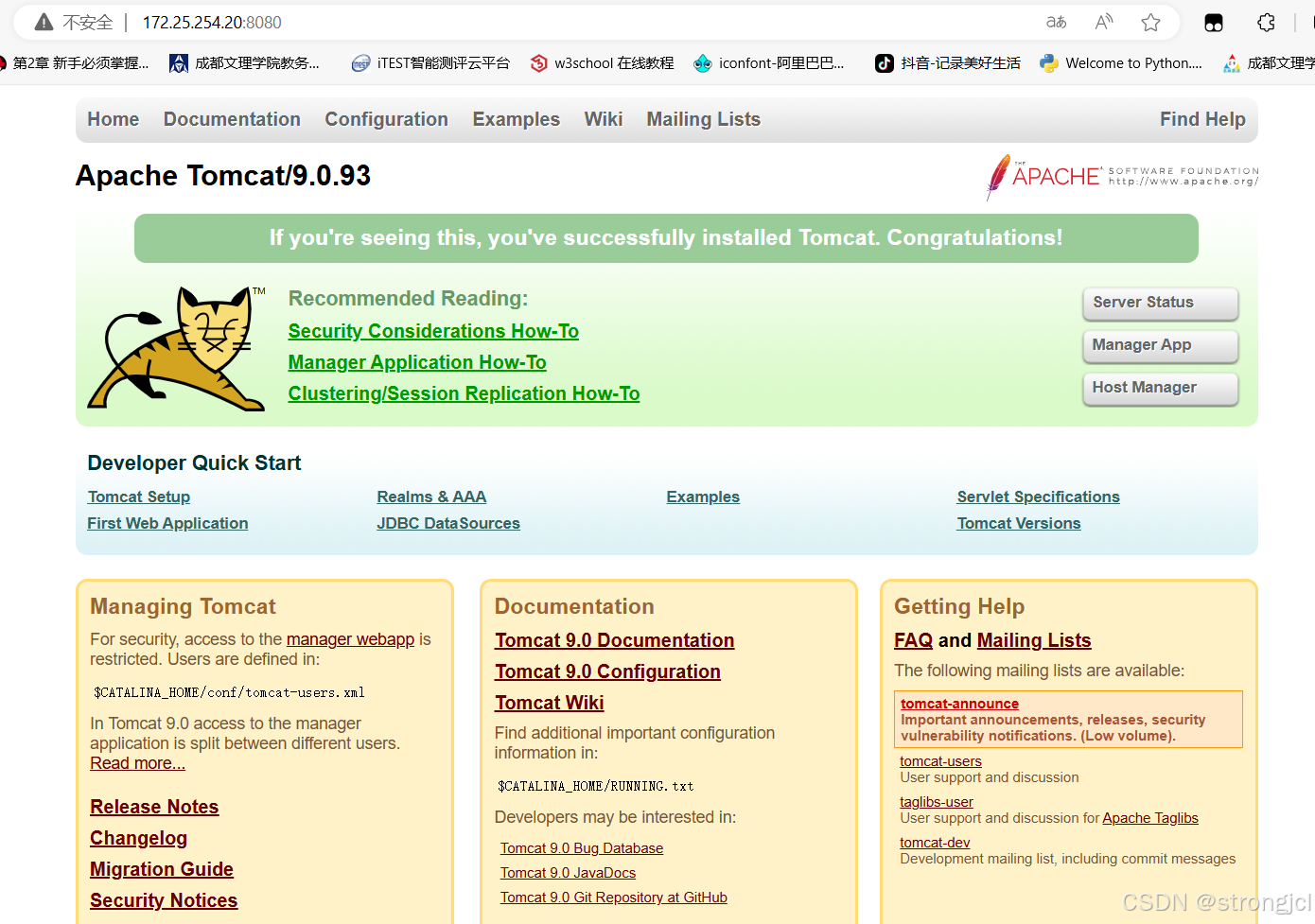Click the Apache Tomcat/9.0.93 heading
The height and width of the screenshot is (924, 1315).
tap(223, 176)
